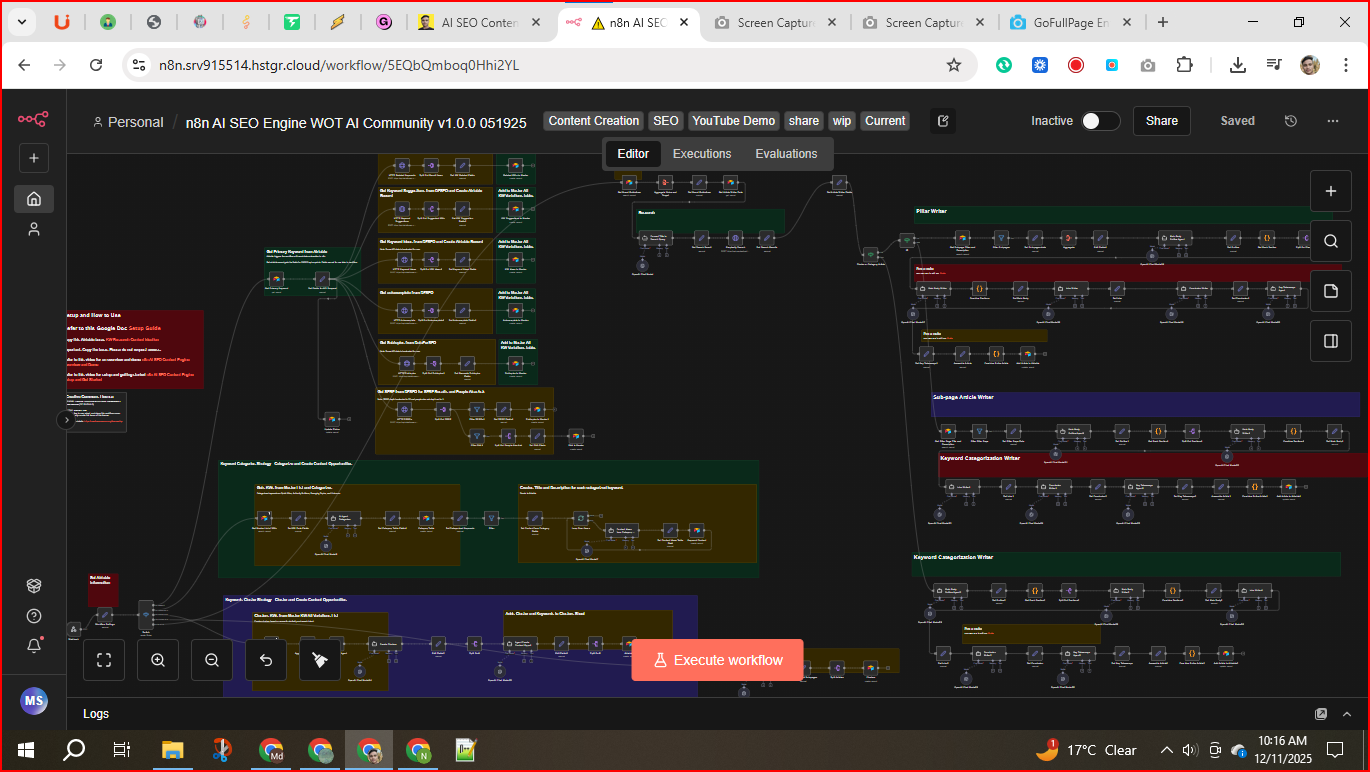Tidy up the workflow with broom icon
Screen dimensions: 1370x772
pos(320,660)
